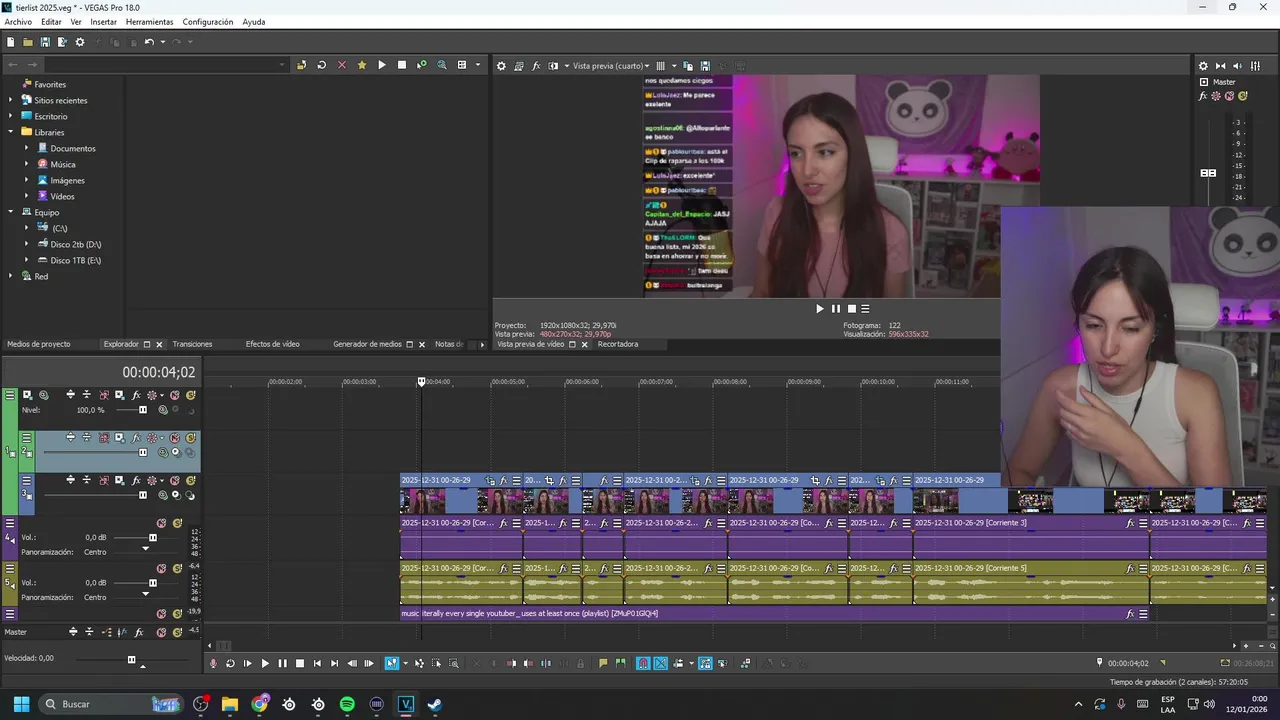Play the video preview window
This screenshot has height=720, width=1280.
coord(820,309)
